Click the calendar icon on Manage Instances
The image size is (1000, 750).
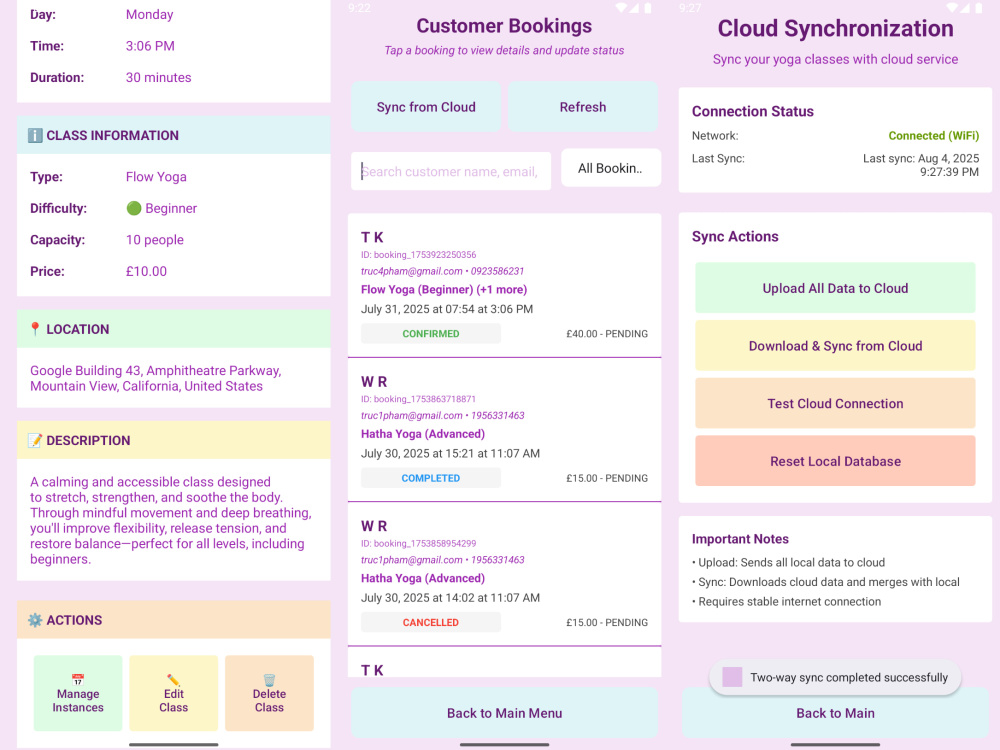pos(78,679)
